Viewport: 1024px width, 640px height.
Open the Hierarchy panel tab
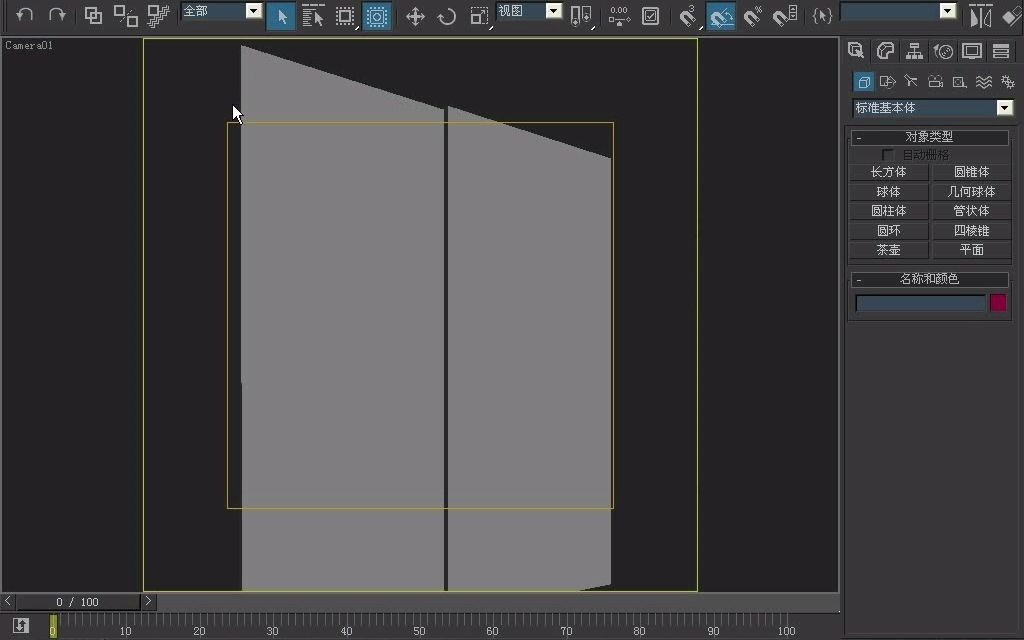pos(914,50)
